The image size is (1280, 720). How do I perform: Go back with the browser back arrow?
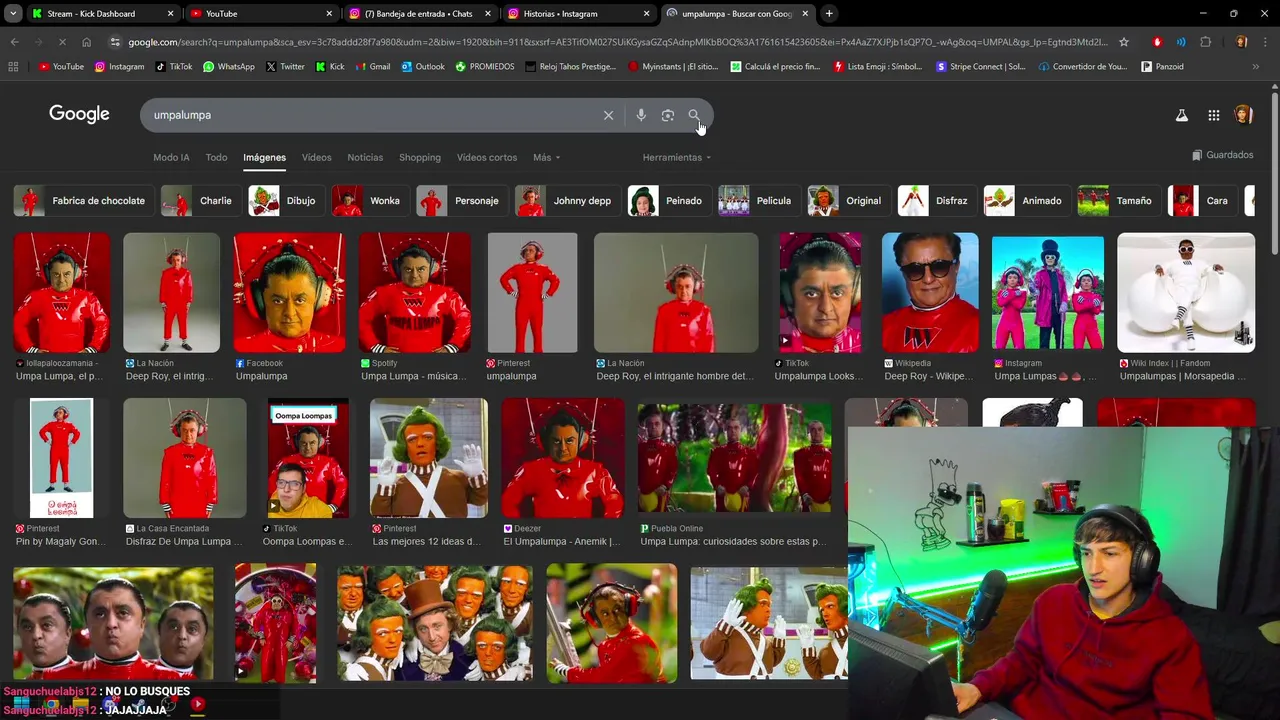pos(14,42)
